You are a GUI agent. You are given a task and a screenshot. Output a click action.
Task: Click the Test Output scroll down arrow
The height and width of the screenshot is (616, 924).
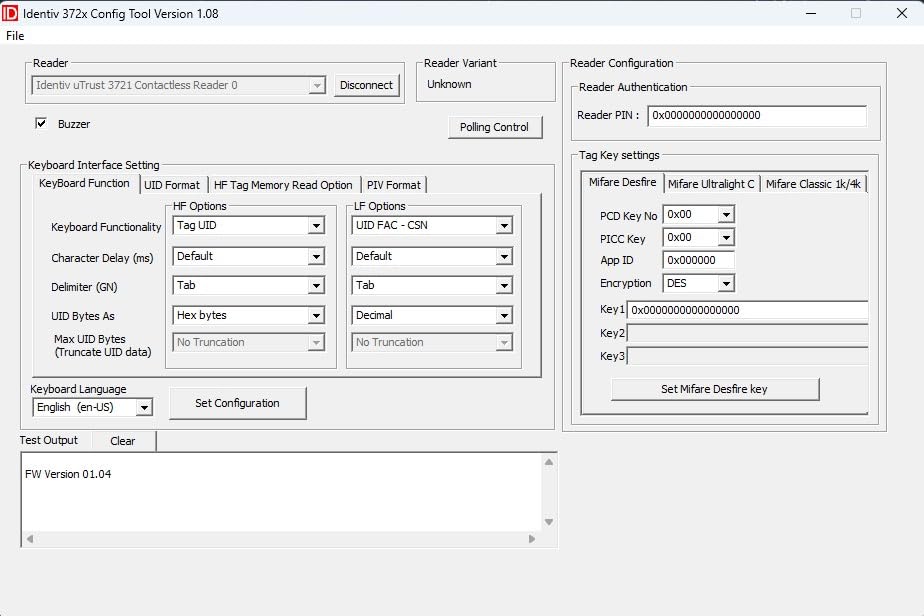click(548, 522)
